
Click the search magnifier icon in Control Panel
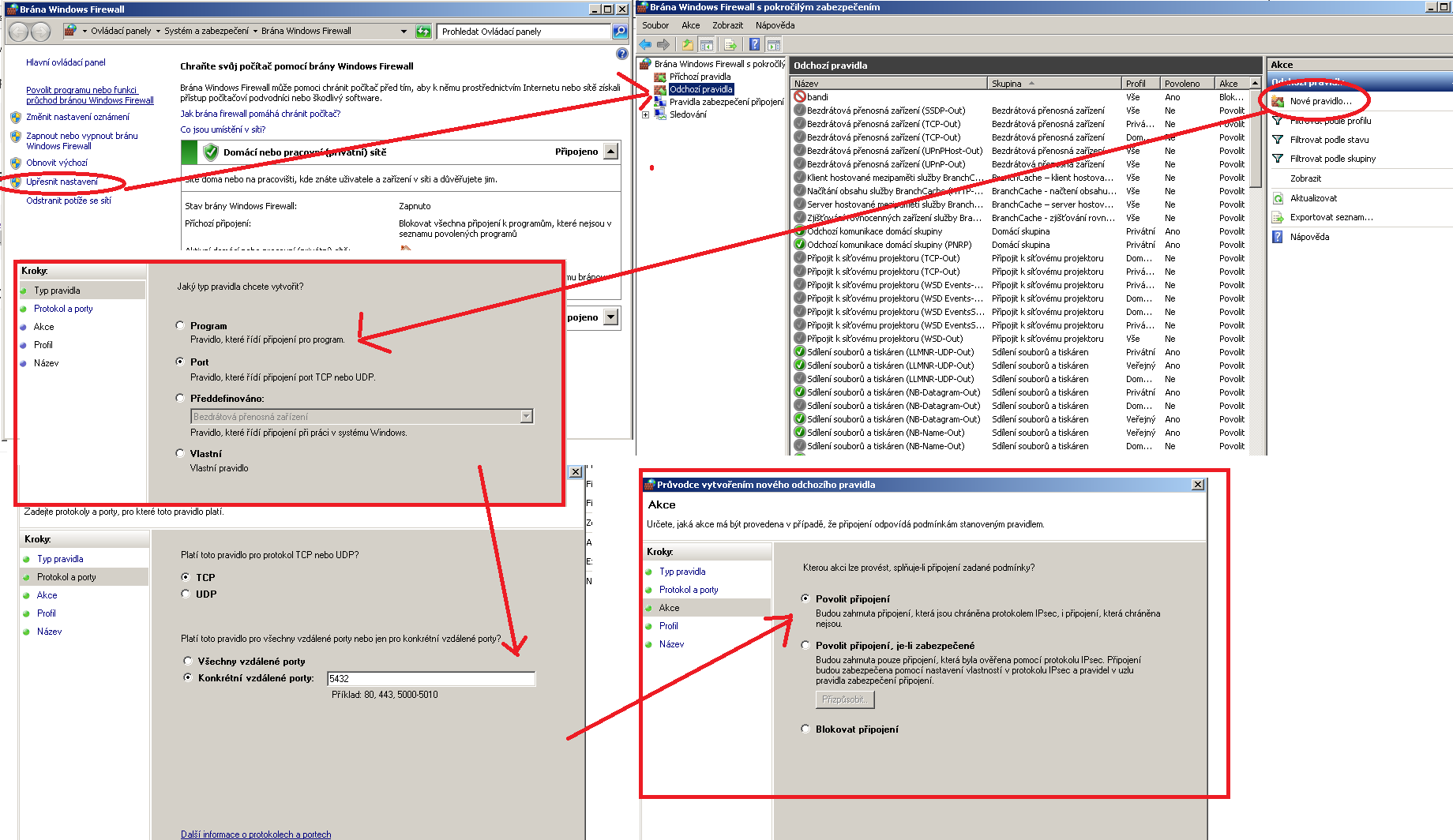(620, 32)
